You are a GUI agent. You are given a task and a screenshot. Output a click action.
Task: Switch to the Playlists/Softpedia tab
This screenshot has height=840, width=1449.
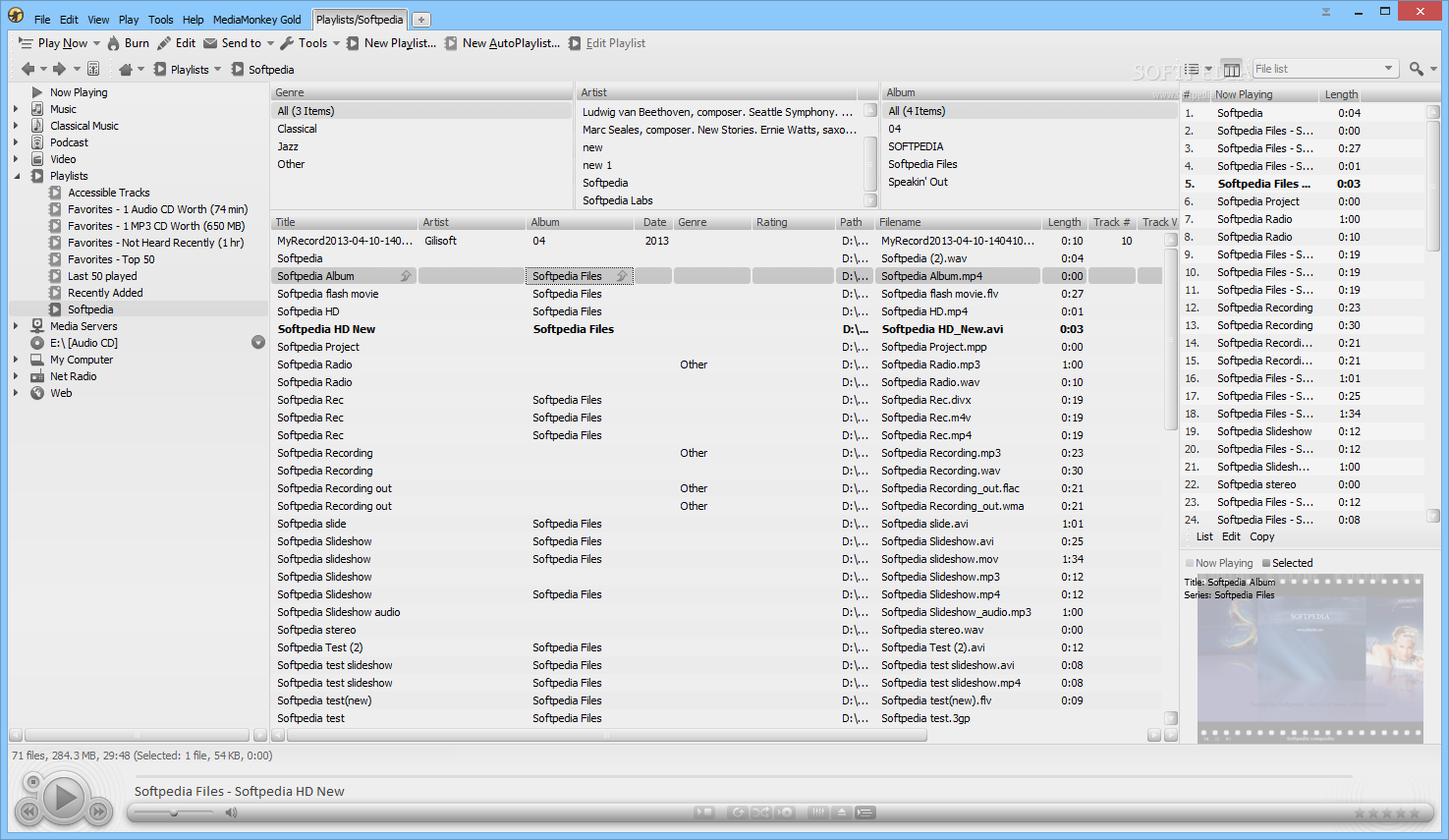point(360,20)
